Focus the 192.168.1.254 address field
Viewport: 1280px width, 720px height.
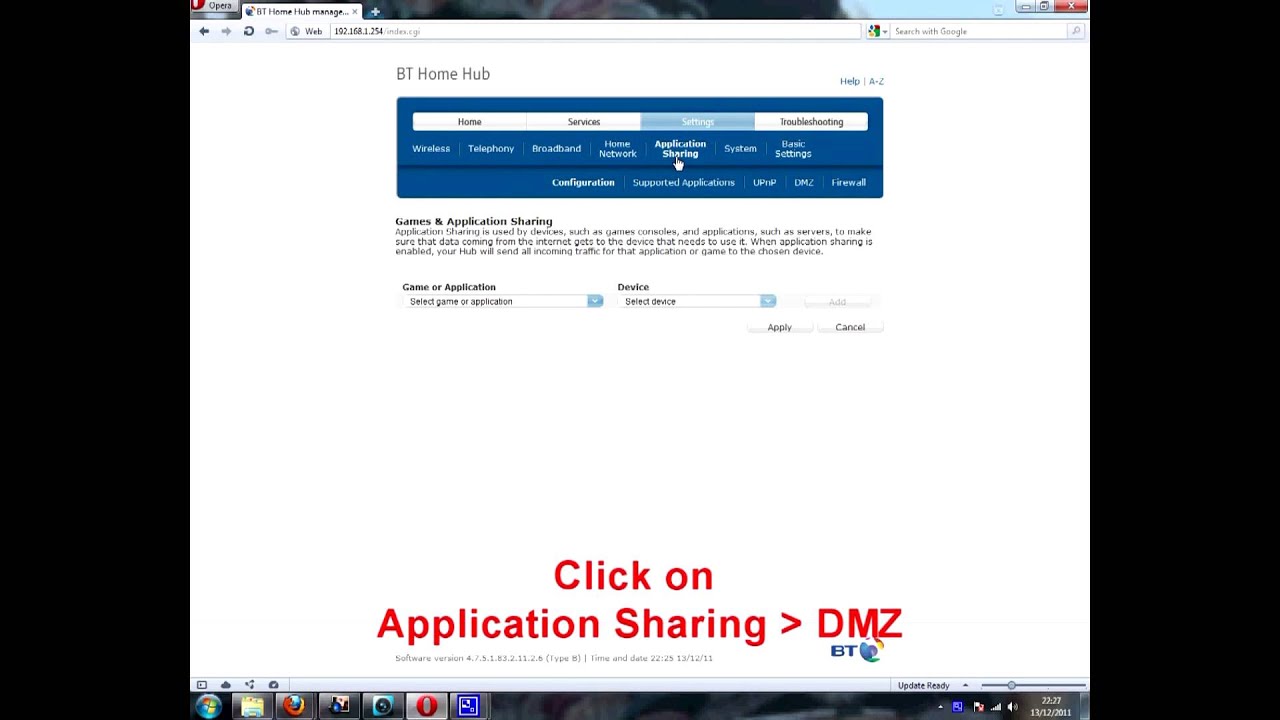pos(594,31)
